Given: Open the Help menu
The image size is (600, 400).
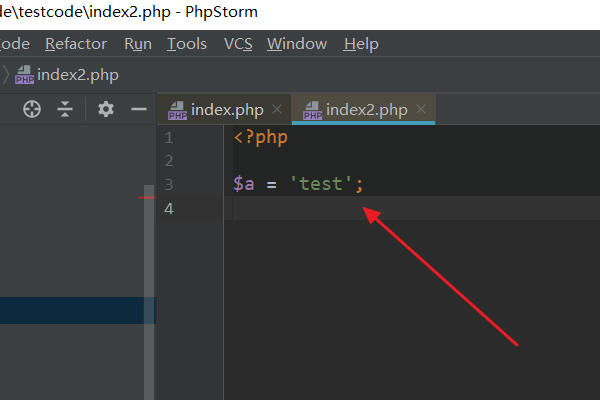Looking at the screenshot, I should pos(361,44).
